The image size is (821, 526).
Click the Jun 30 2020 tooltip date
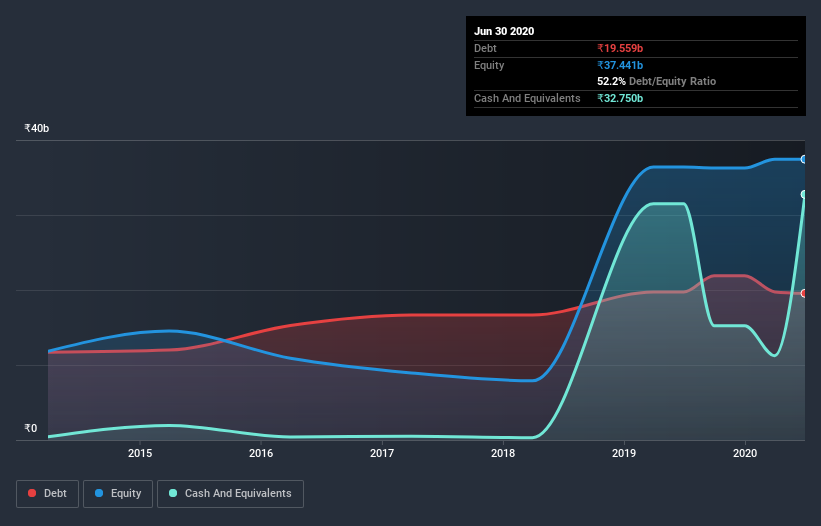(x=504, y=31)
